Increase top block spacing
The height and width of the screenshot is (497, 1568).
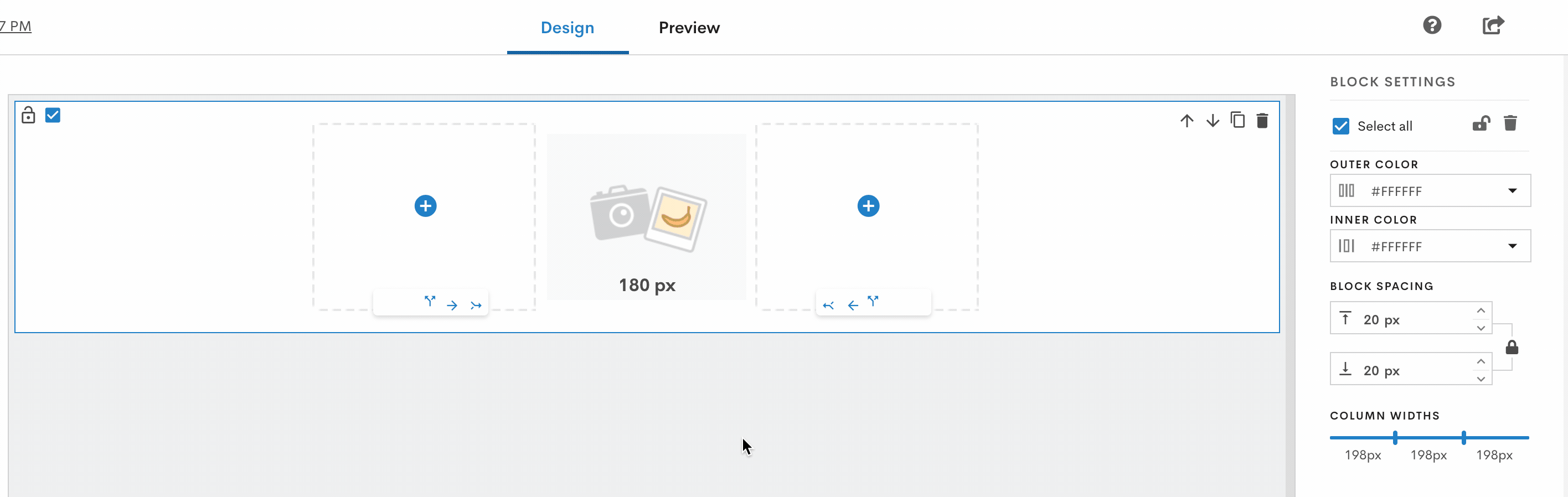coord(1481,311)
